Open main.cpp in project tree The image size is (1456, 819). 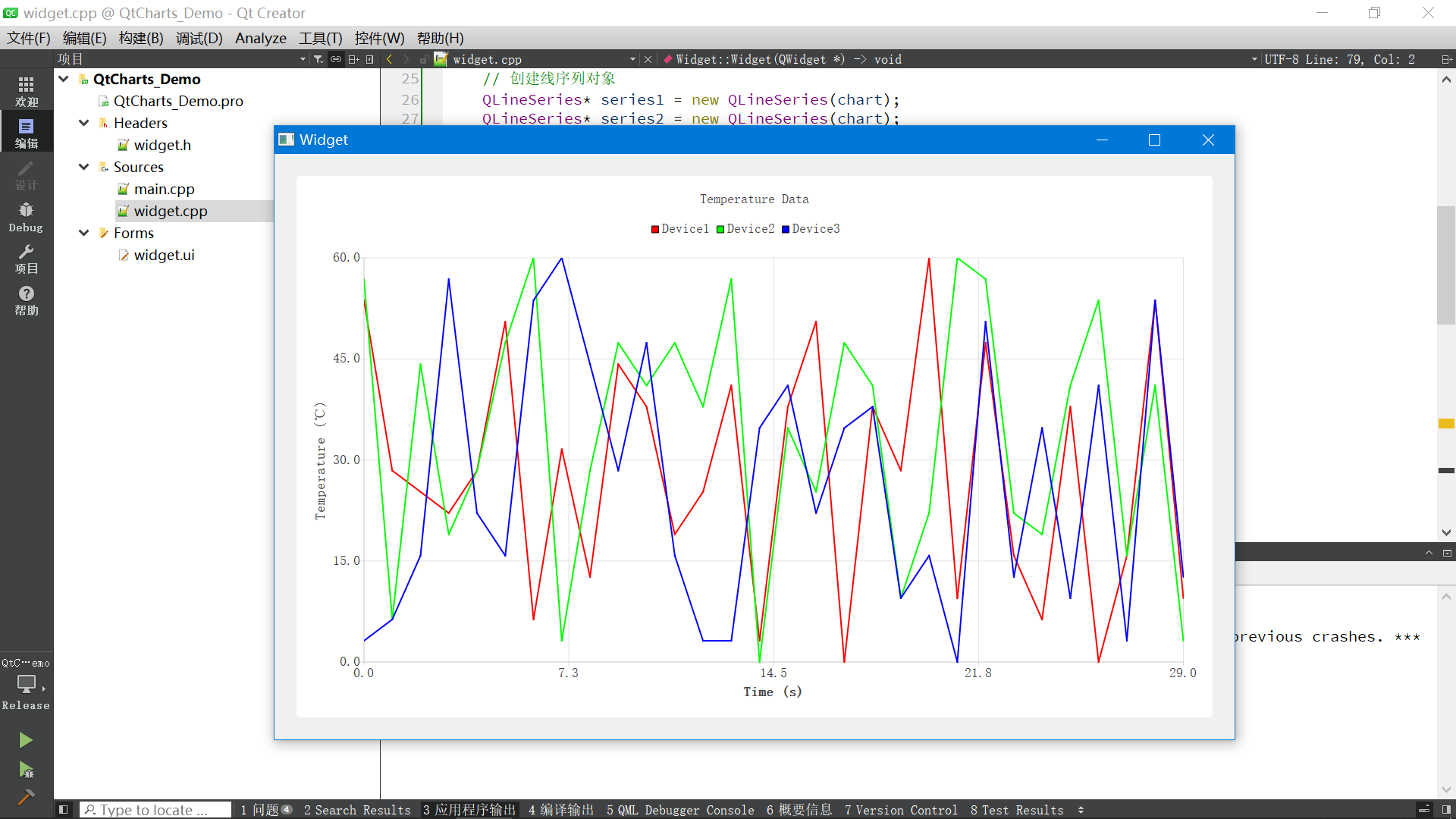(164, 189)
